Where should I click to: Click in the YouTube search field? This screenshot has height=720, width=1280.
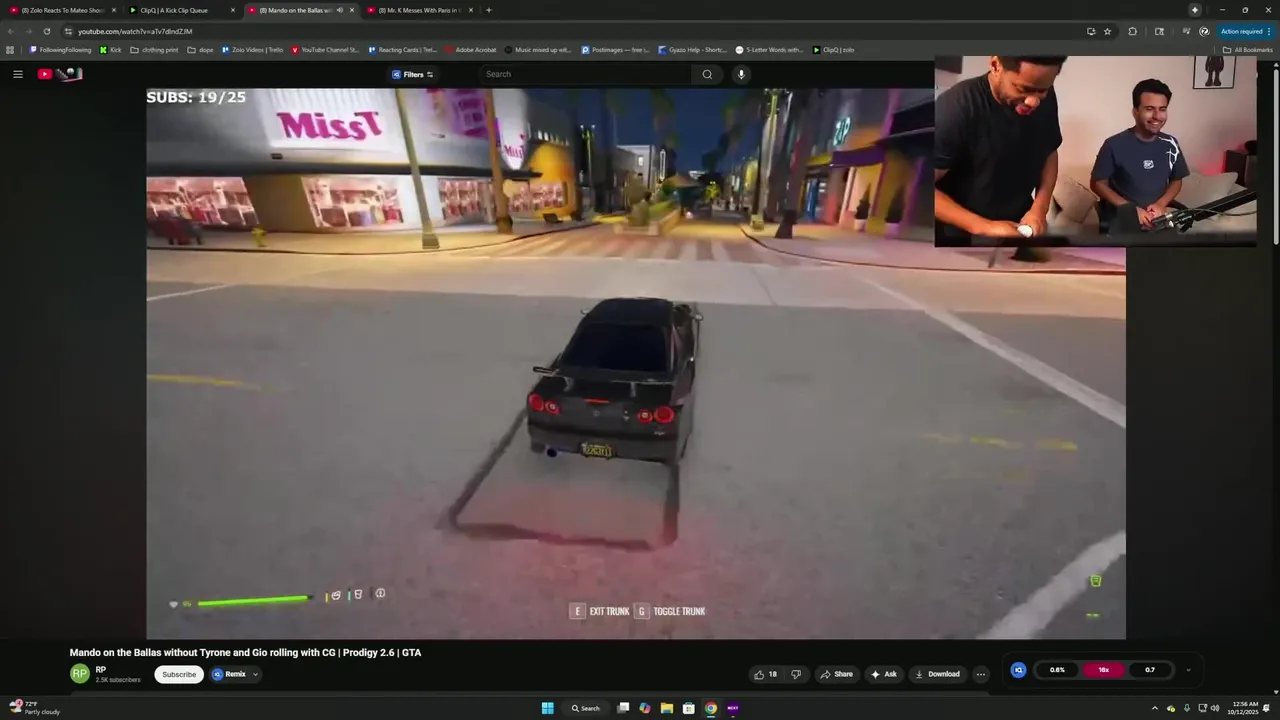[x=585, y=74]
